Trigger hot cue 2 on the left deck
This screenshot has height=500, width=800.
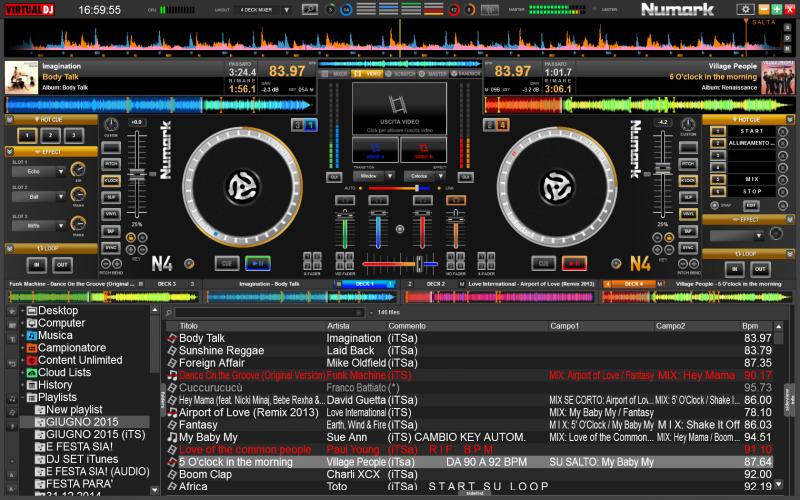(x=51, y=136)
